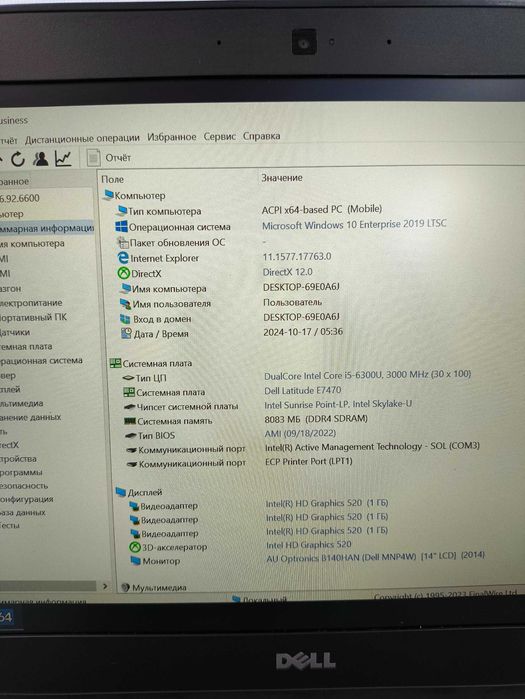
Task: Click the Дисплей group icon
Action: 121,492
